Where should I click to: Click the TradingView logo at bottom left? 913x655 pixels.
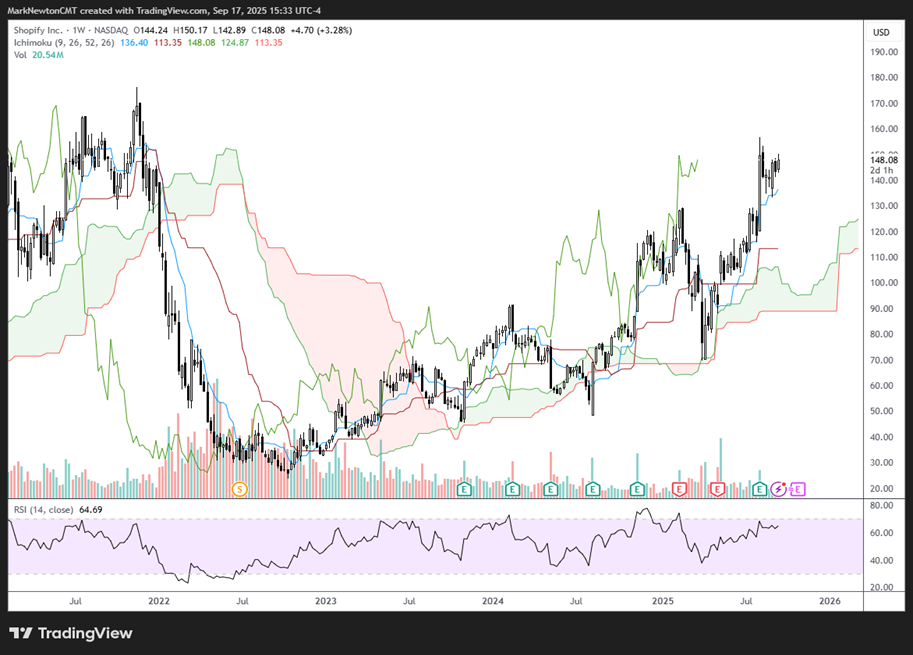click(x=70, y=633)
